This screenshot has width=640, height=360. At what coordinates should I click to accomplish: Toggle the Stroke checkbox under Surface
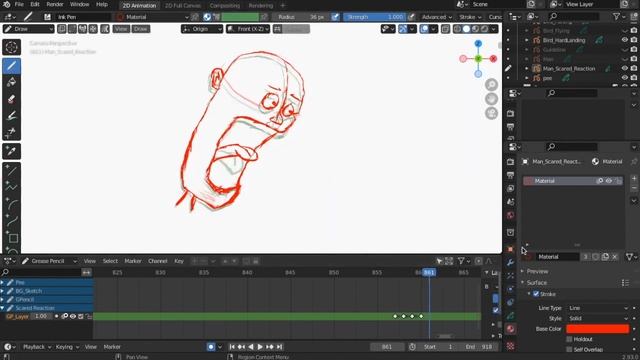pyautogui.click(x=536, y=294)
